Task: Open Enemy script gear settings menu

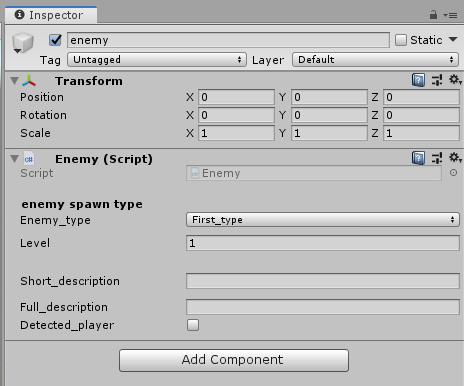Action: pos(455,158)
